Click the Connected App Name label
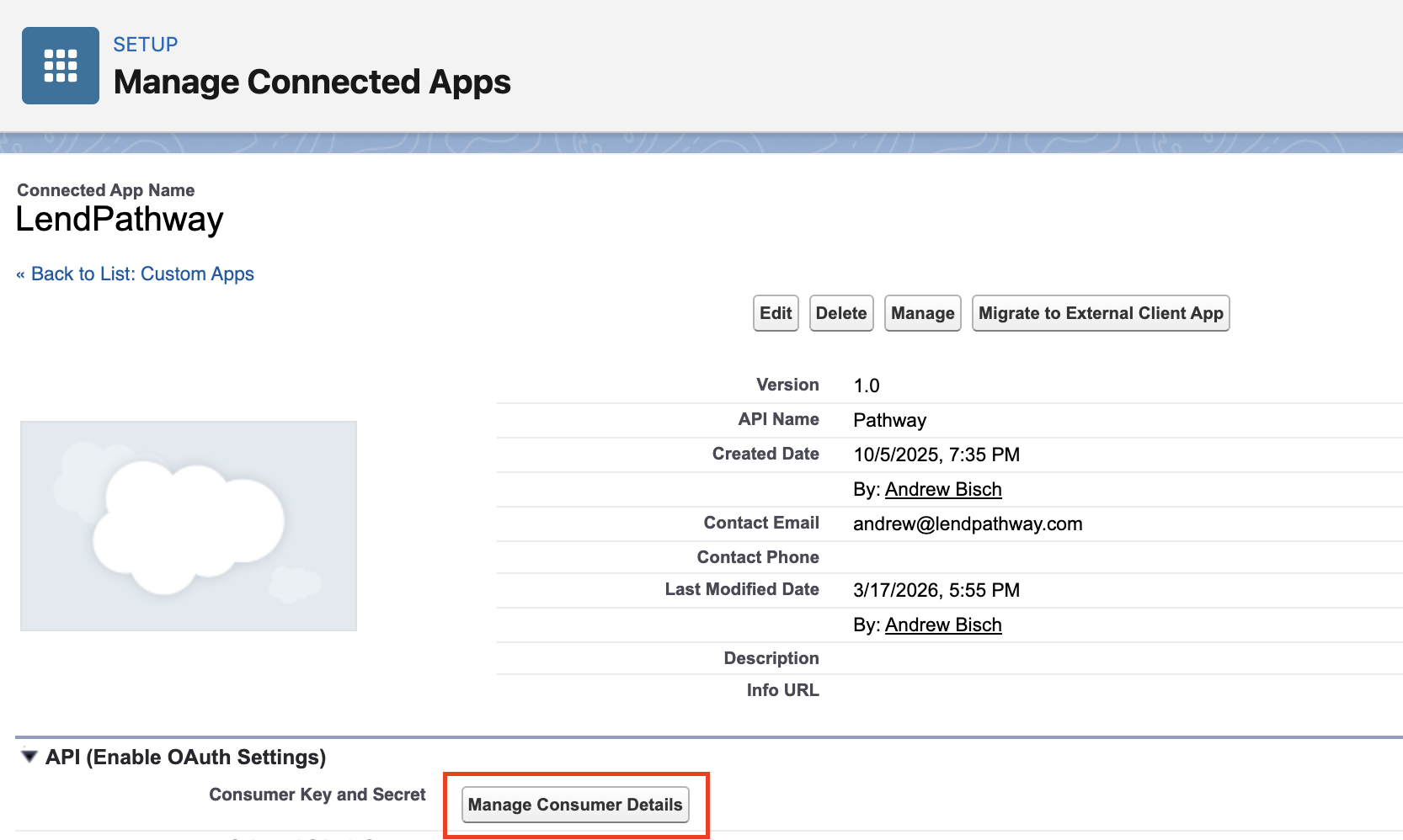The height and width of the screenshot is (840, 1403). pyautogui.click(x=106, y=190)
